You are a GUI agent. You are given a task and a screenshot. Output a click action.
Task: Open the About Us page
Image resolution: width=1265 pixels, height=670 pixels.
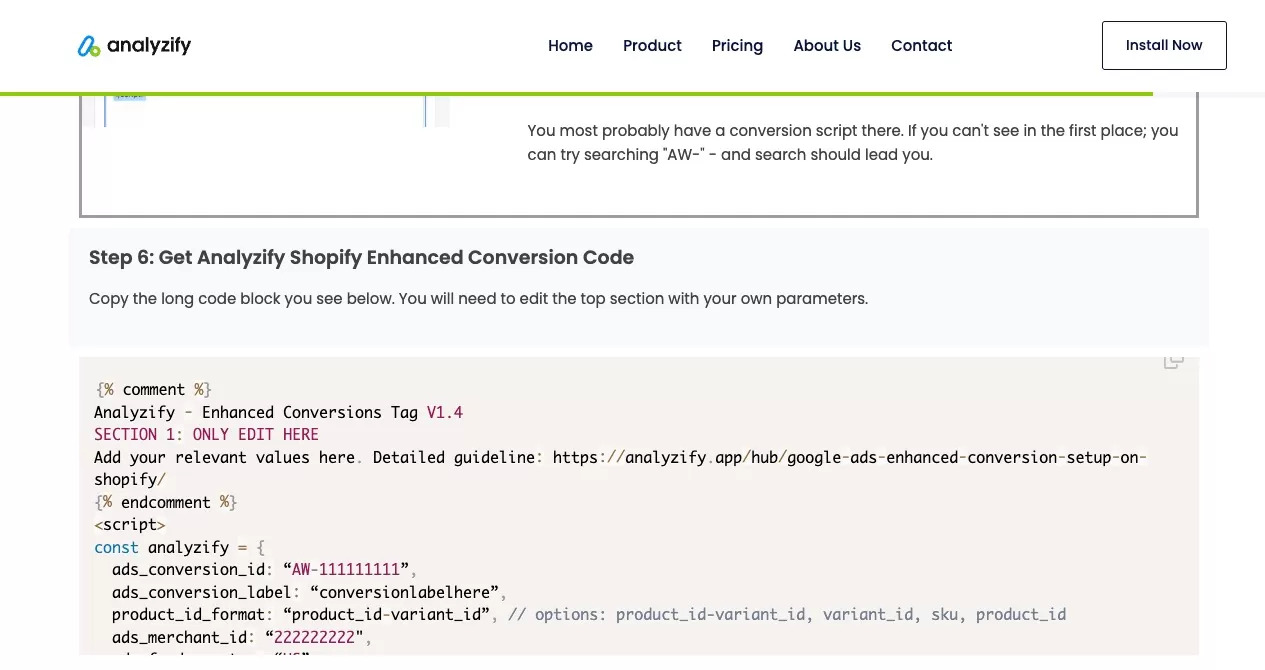(827, 46)
